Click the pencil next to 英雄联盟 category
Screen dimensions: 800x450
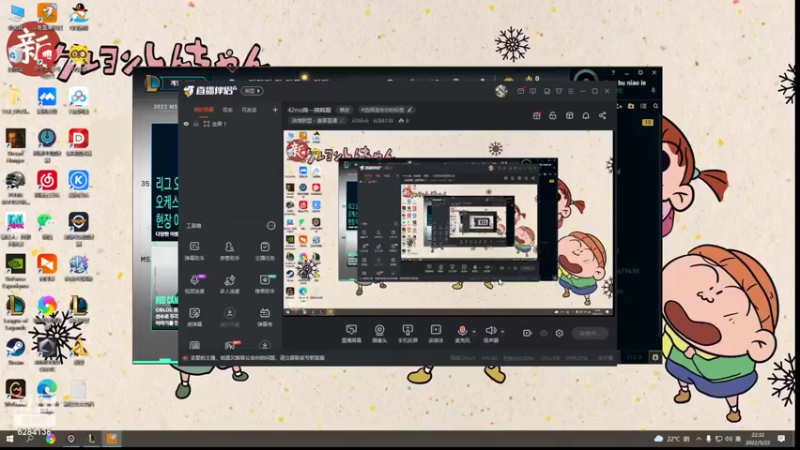pos(342,121)
